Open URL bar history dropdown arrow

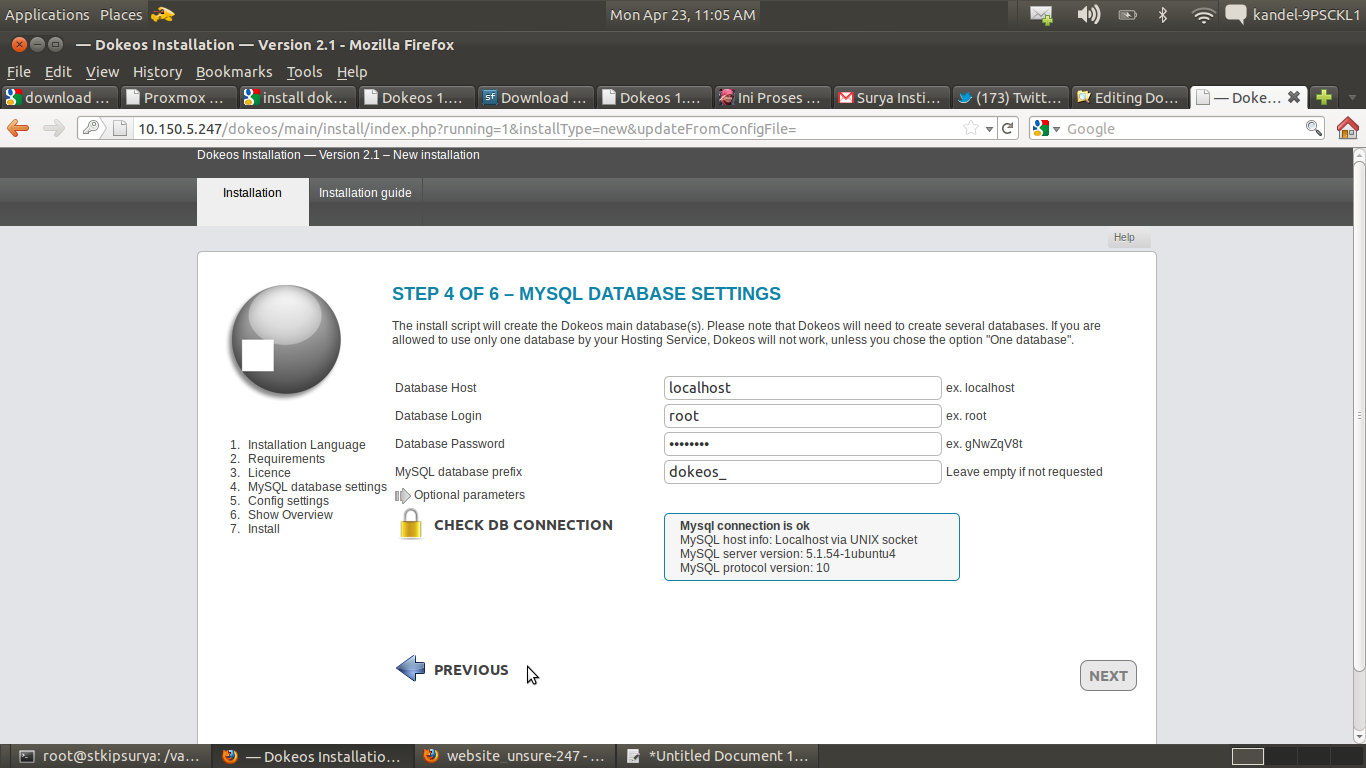[x=989, y=128]
